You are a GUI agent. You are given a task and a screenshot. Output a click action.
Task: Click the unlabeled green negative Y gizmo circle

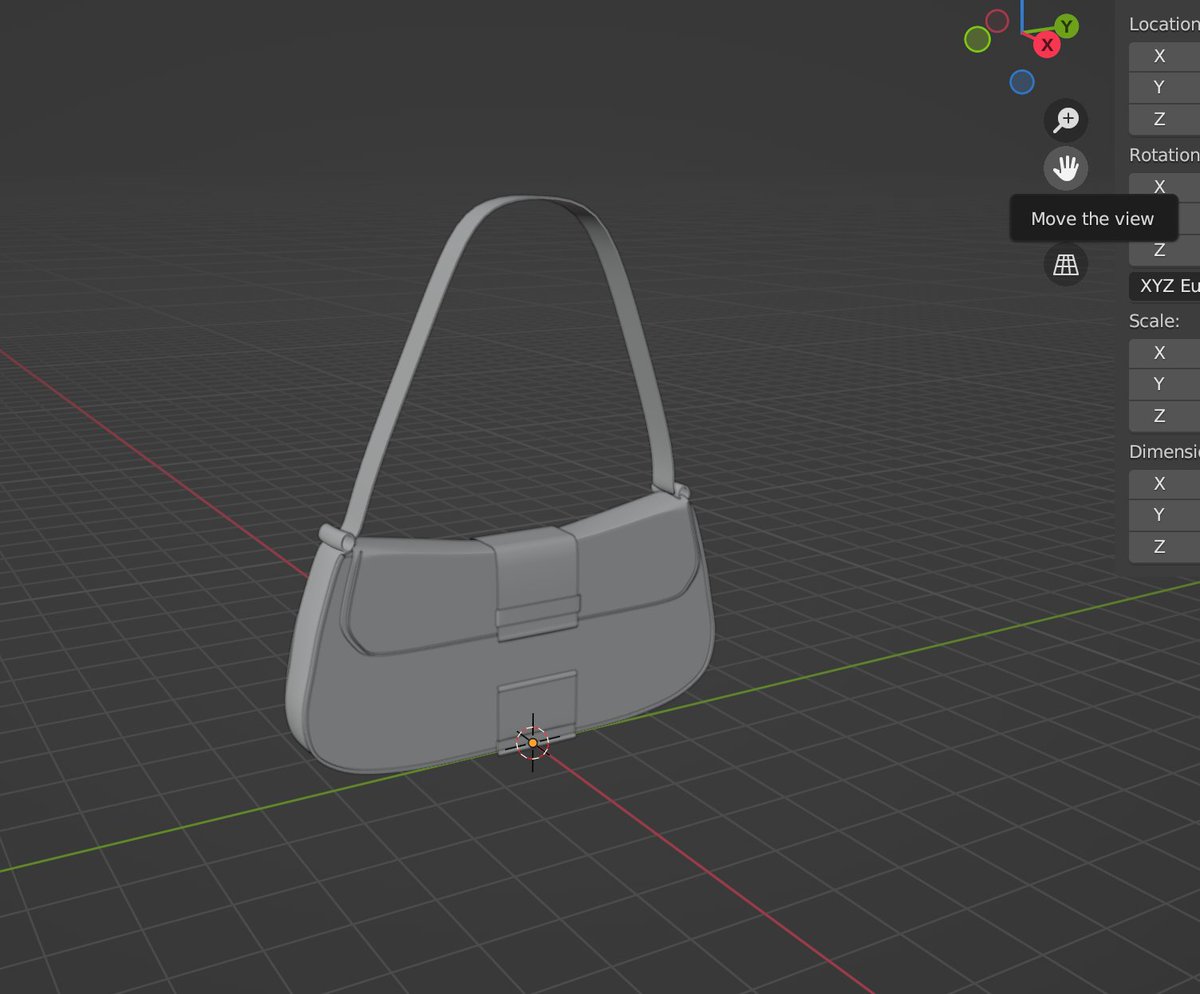977,39
